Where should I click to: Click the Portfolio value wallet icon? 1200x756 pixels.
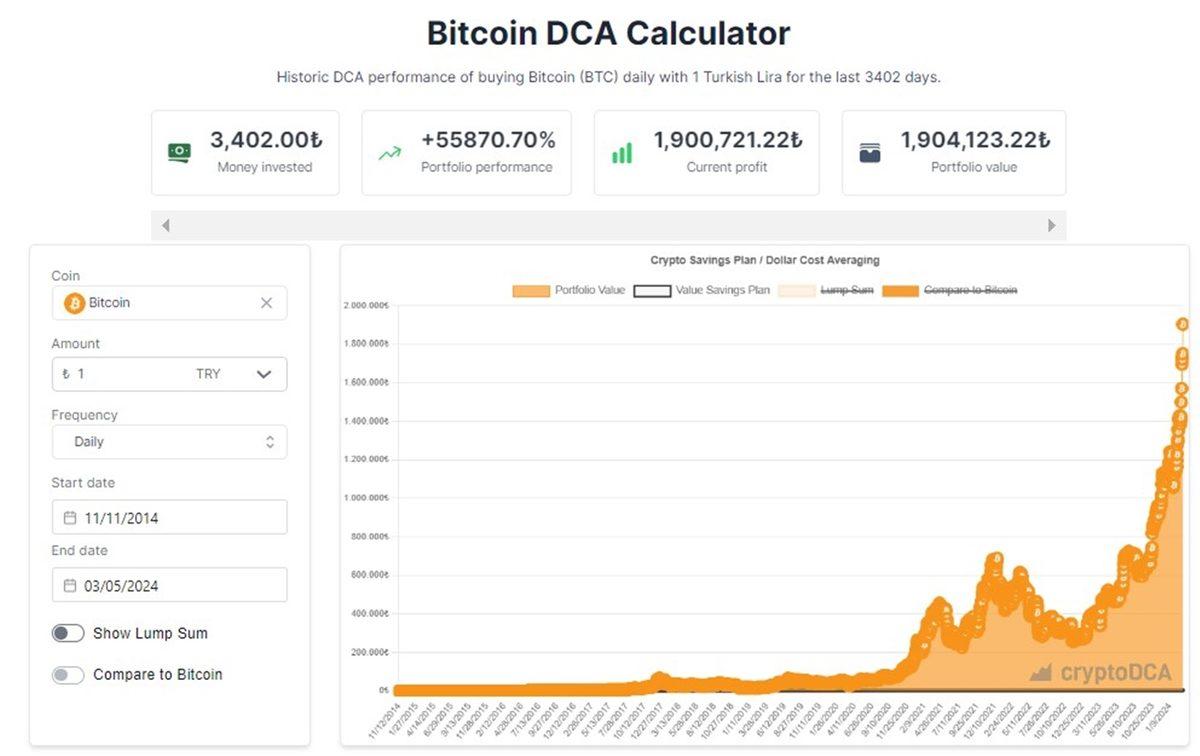tap(872, 152)
